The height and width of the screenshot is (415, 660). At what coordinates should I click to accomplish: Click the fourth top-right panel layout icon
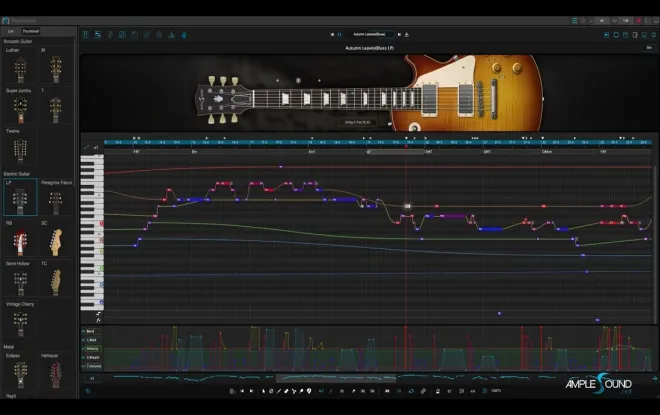(x=635, y=35)
